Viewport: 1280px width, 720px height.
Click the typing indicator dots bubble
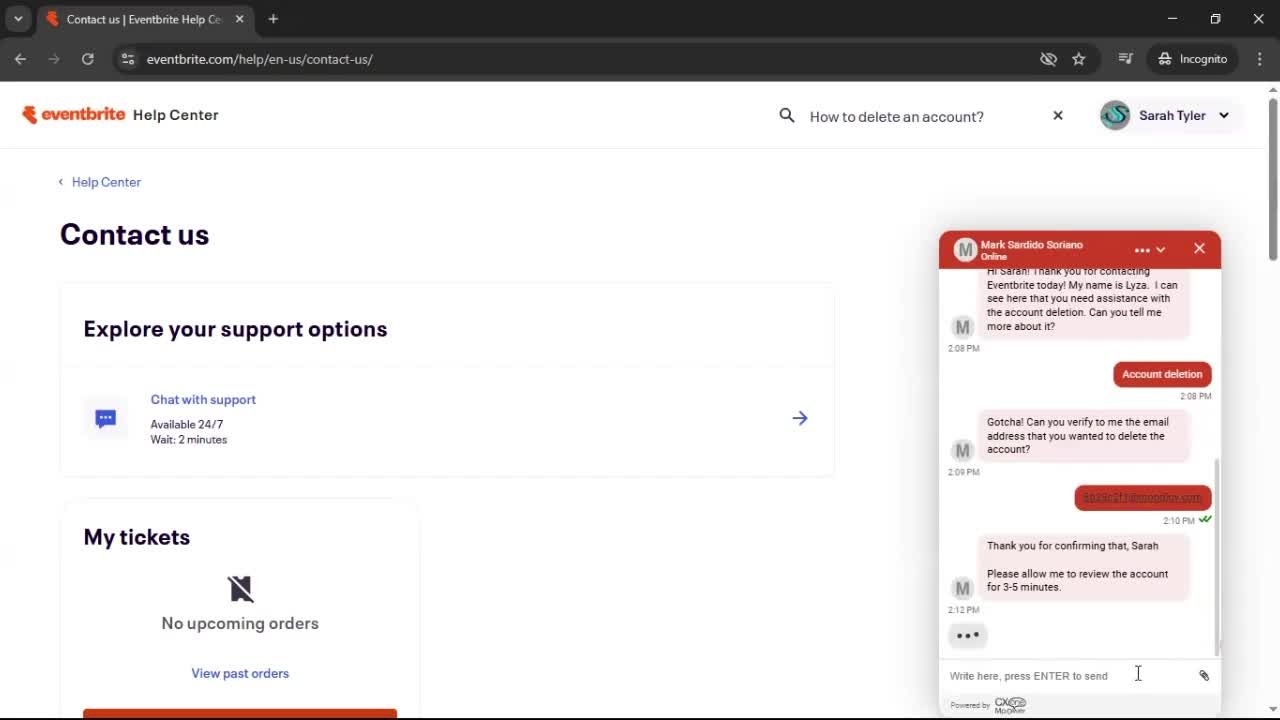(967, 635)
